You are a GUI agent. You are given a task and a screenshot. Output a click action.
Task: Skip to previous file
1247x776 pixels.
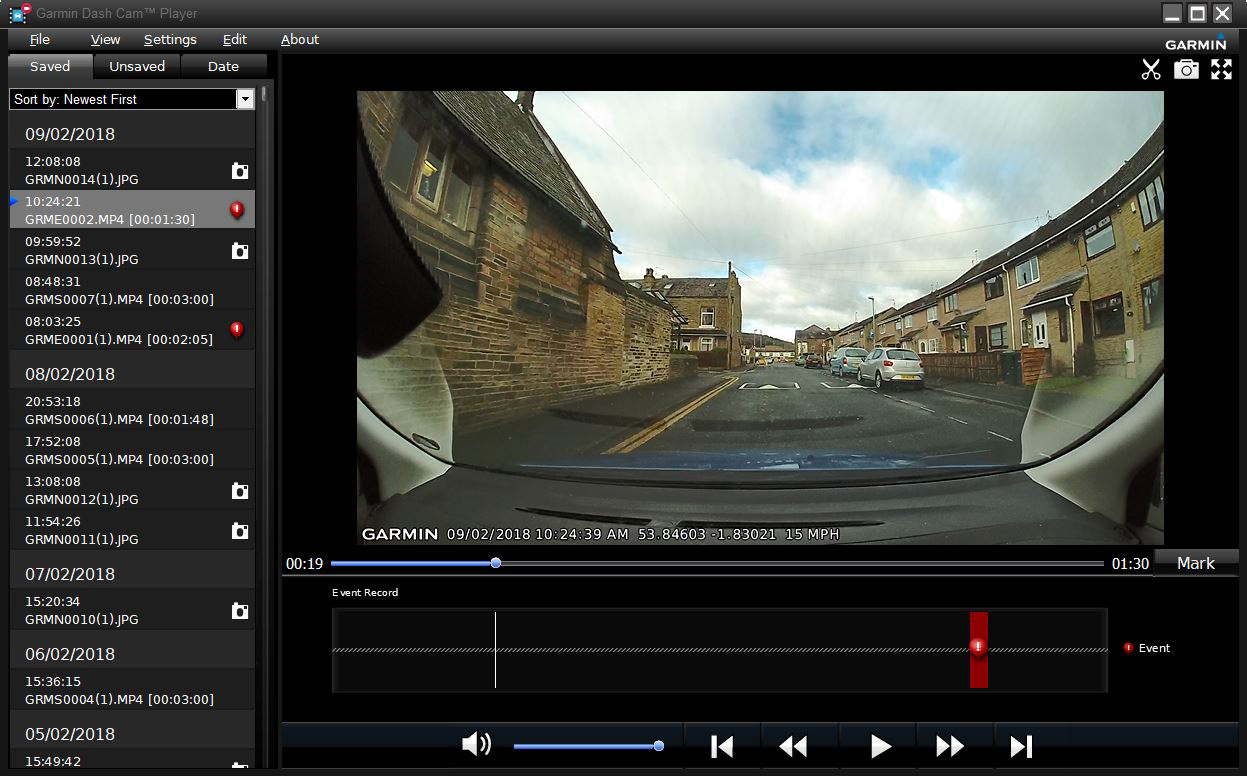point(722,746)
